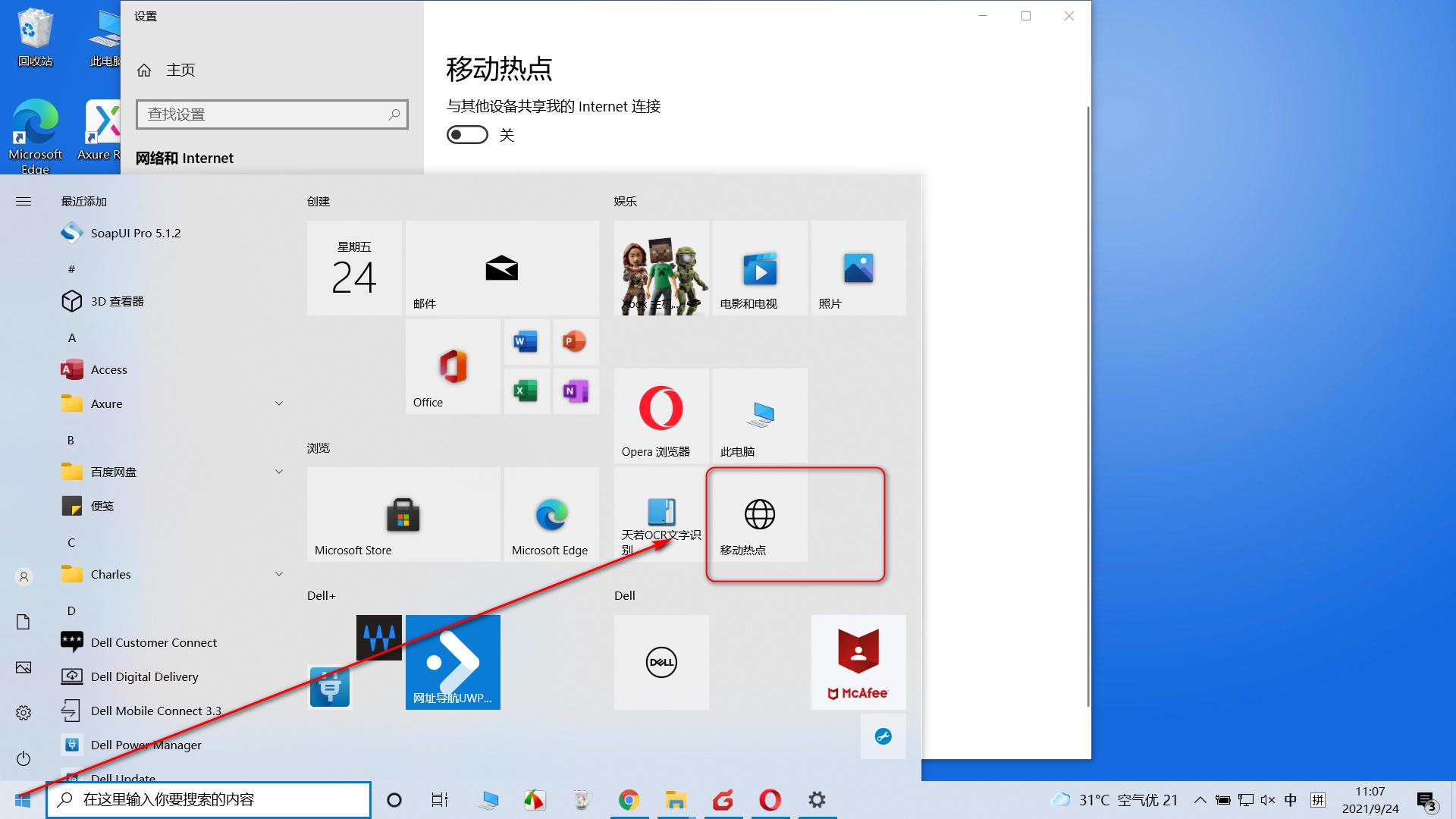1456x819 pixels.
Task: Click the 查找设置 search box
Action: [272, 115]
